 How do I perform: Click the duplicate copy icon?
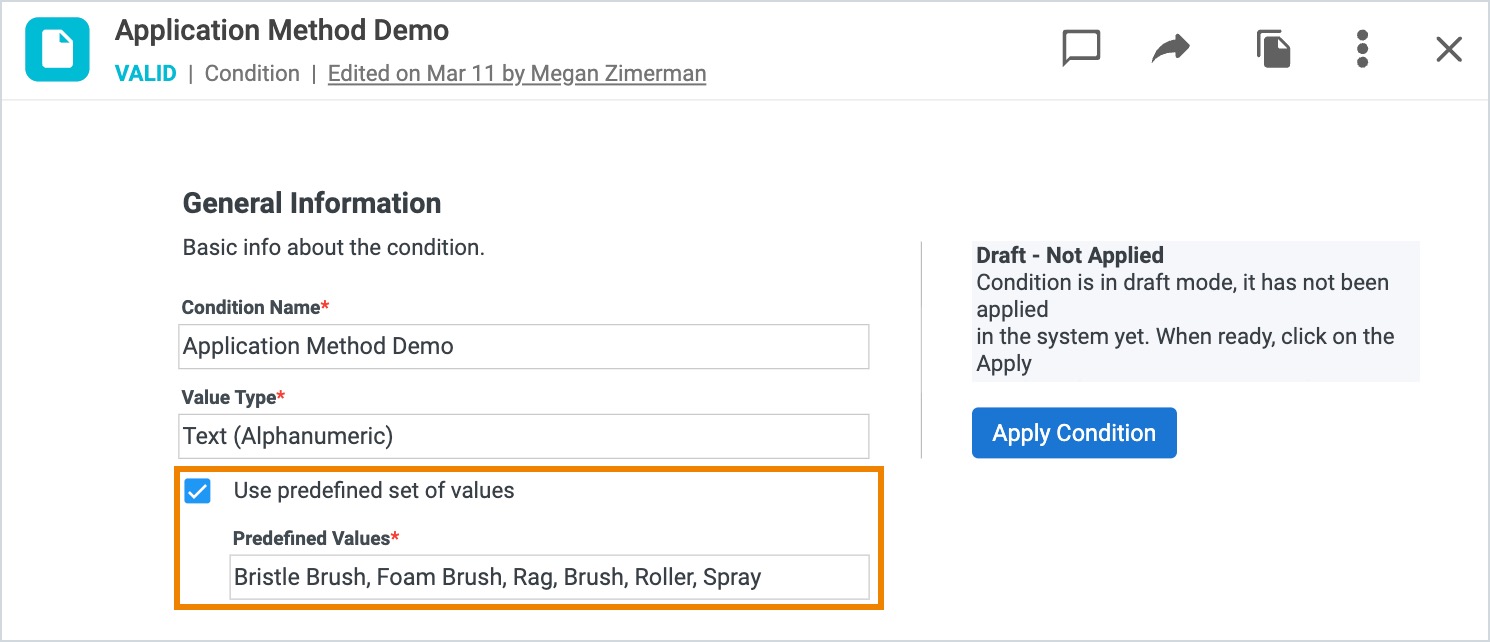(x=1273, y=48)
